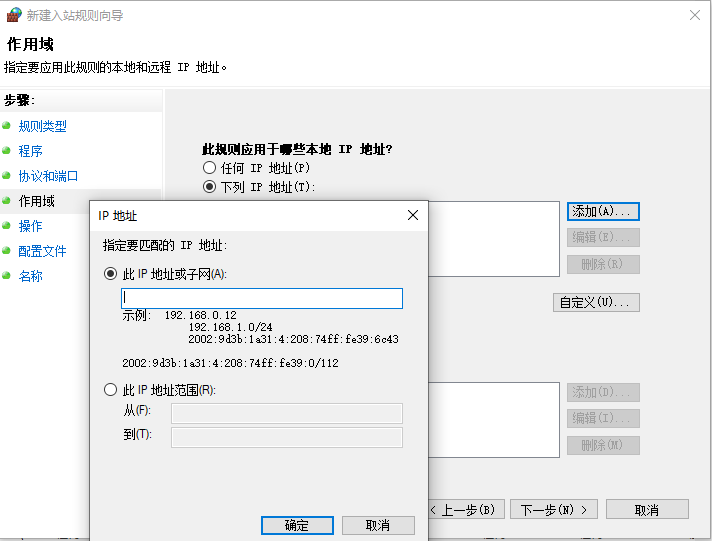The width and height of the screenshot is (712, 541).
Task: Select 作用域 step in sidebar
Action: (36, 201)
